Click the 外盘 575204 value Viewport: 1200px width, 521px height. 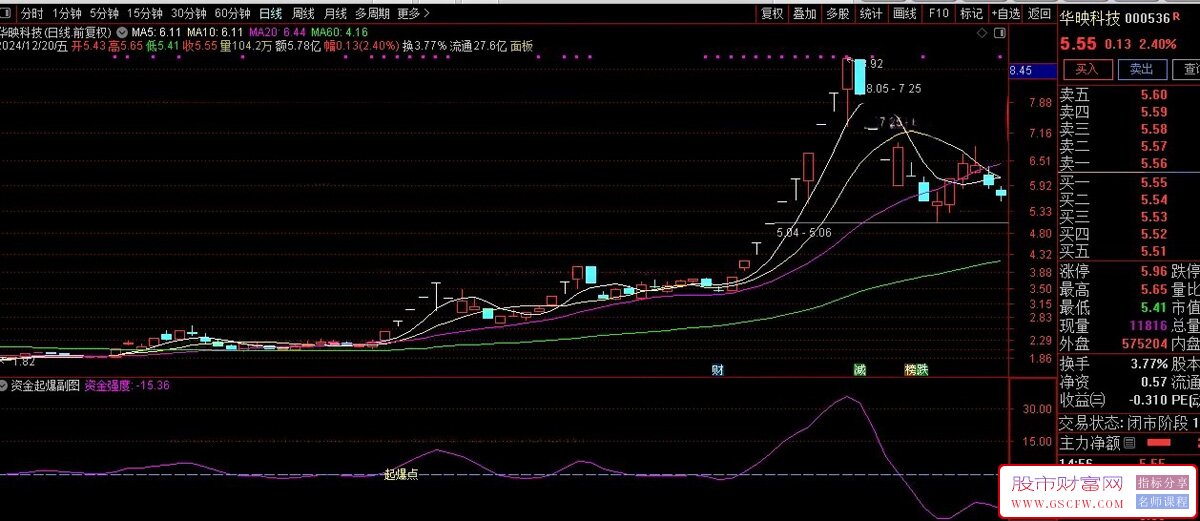point(1143,343)
